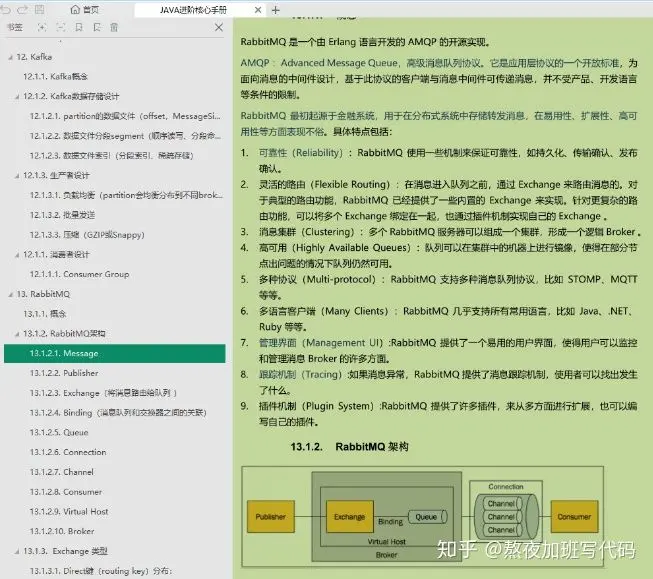The image size is (653, 579).
Task: Open bookmark 12. Kafka
Action: coord(34,57)
